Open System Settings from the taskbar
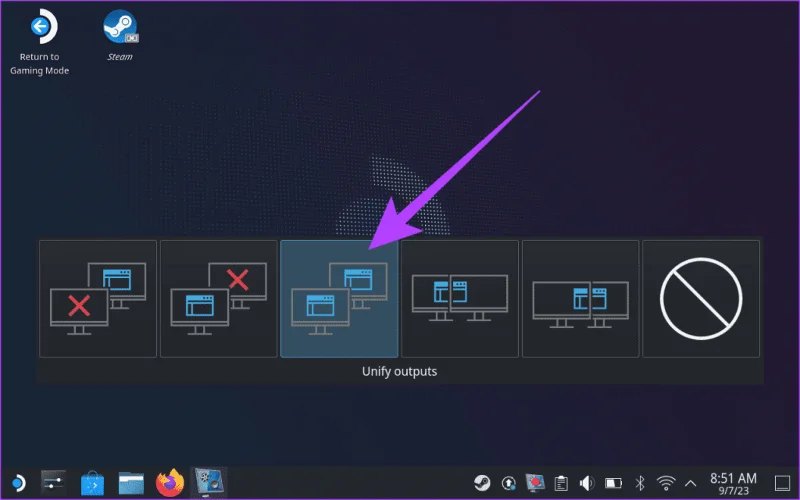Viewport: 800px width, 500px height. click(x=54, y=483)
